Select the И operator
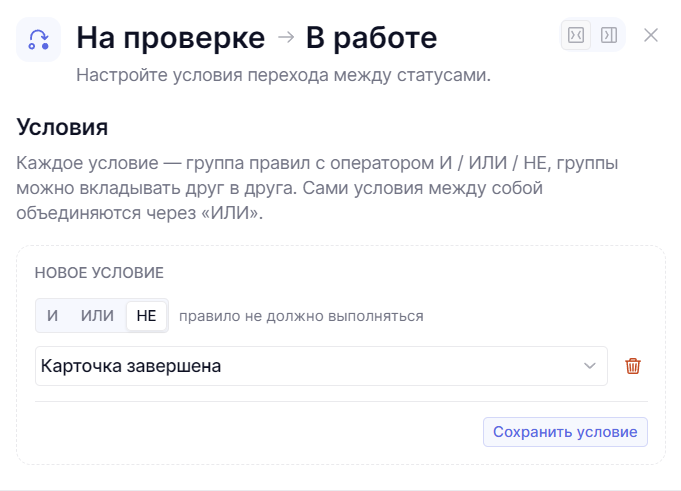This screenshot has width=681, height=491. tap(53, 316)
